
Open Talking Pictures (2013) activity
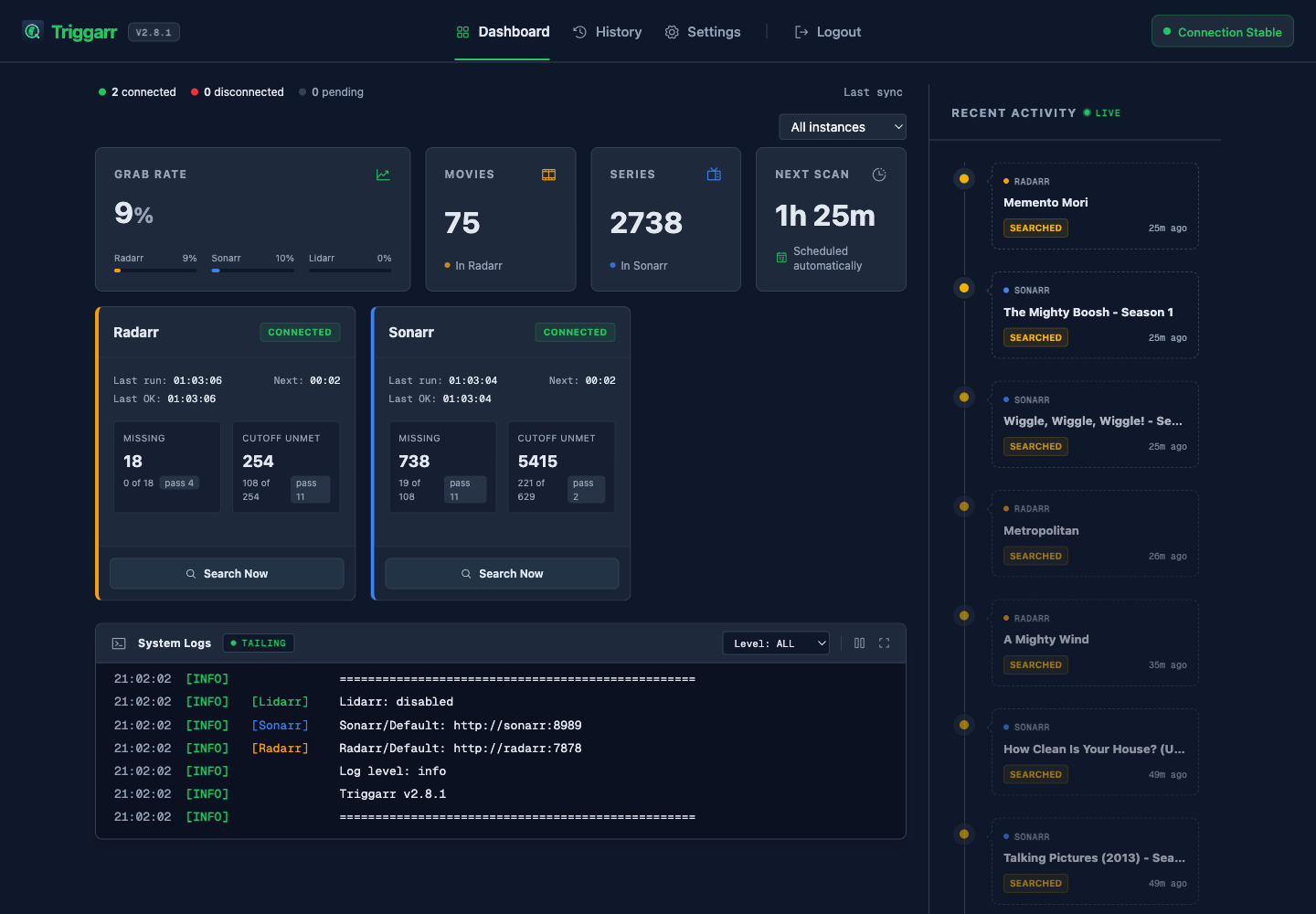1095,861
